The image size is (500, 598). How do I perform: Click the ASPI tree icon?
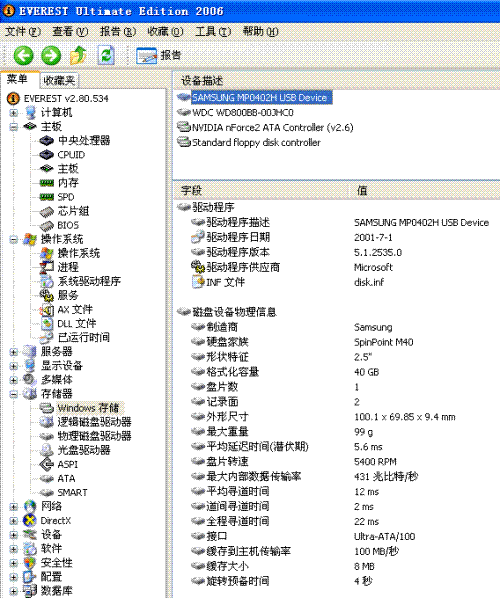pos(47,464)
